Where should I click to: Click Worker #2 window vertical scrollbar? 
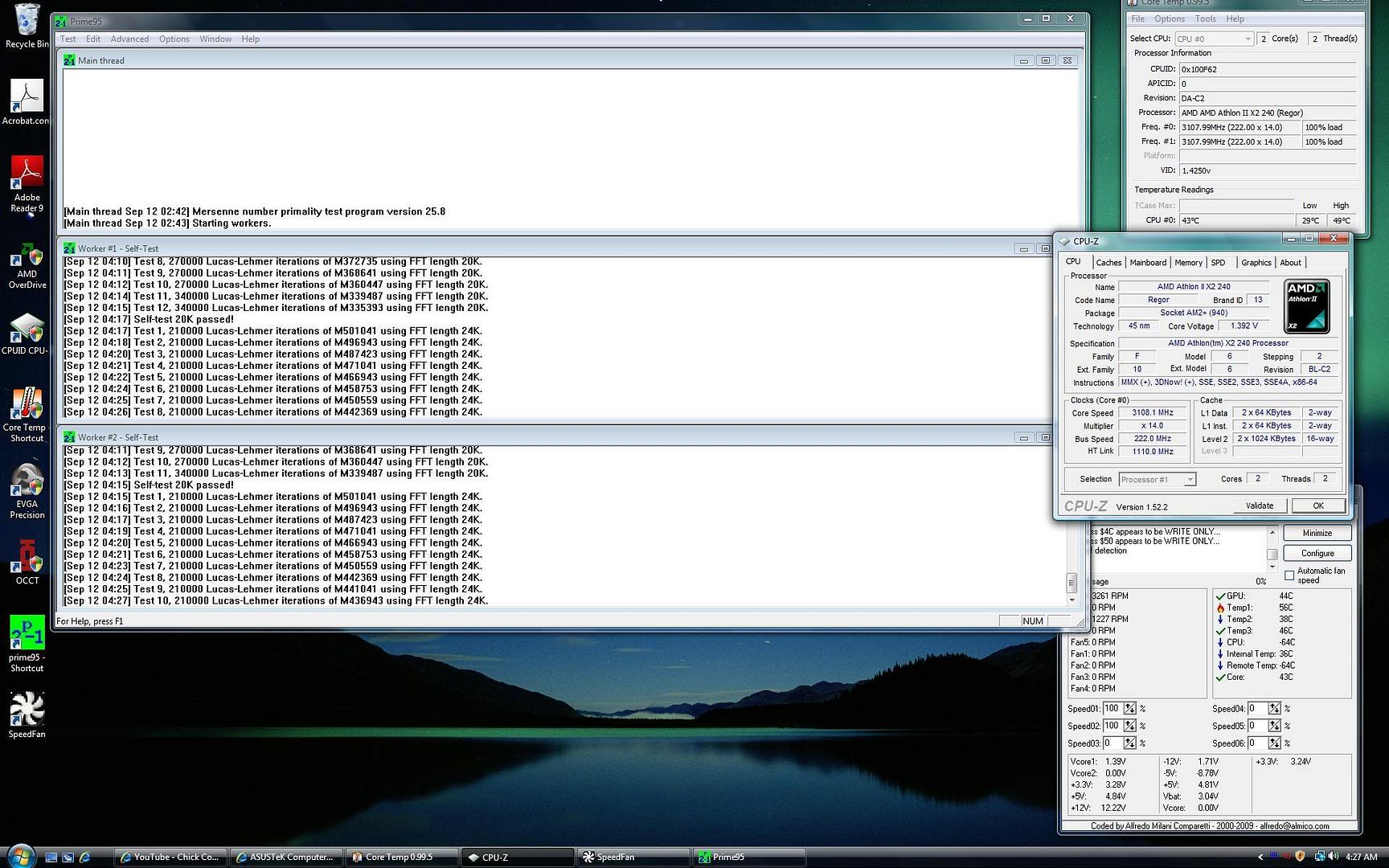(x=1071, y=582)
